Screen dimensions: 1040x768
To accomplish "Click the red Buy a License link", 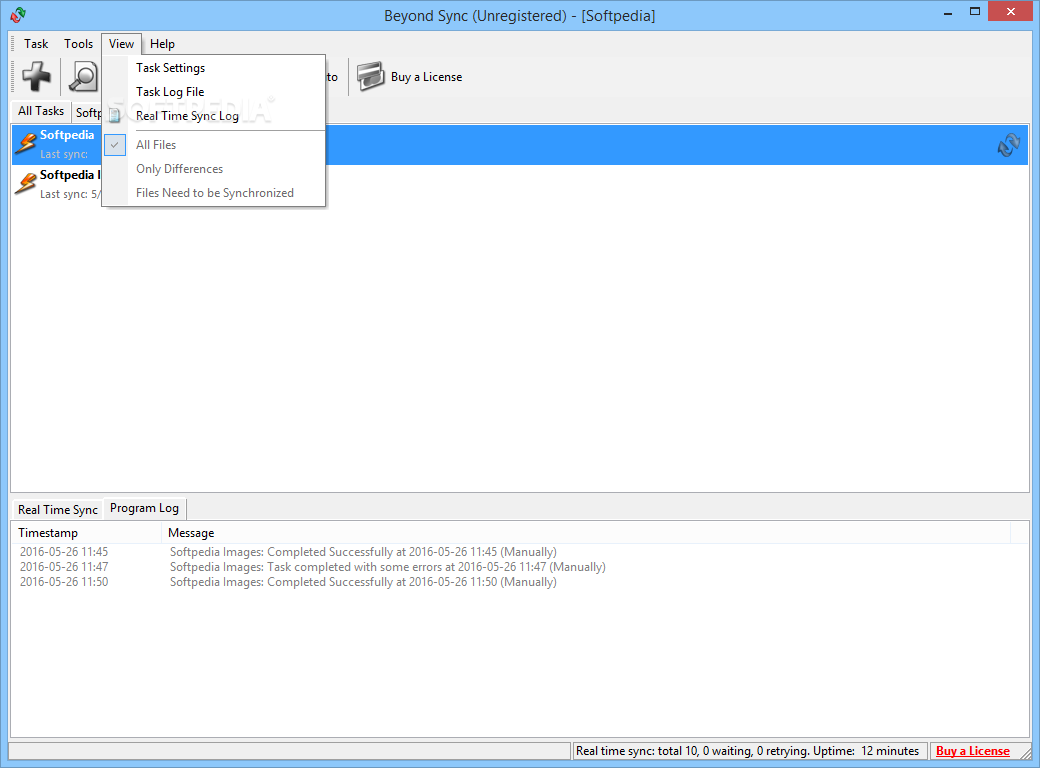I will click(x=972, y=751).
